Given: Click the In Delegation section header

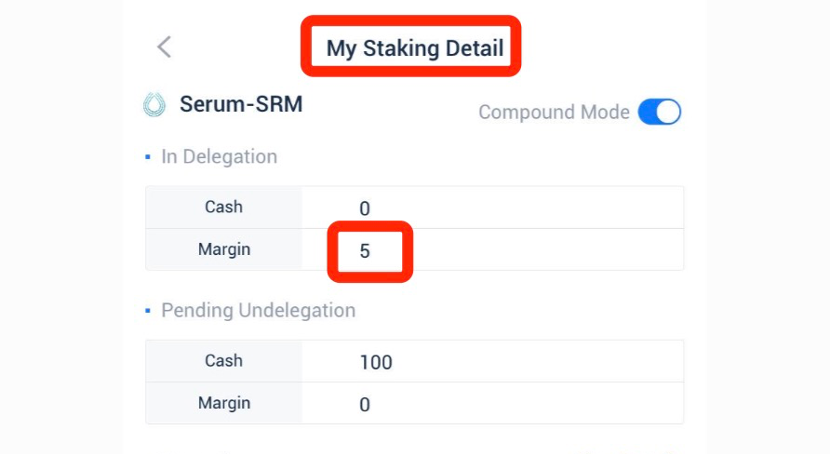Looking at the screenshot, I should point(219,157).
